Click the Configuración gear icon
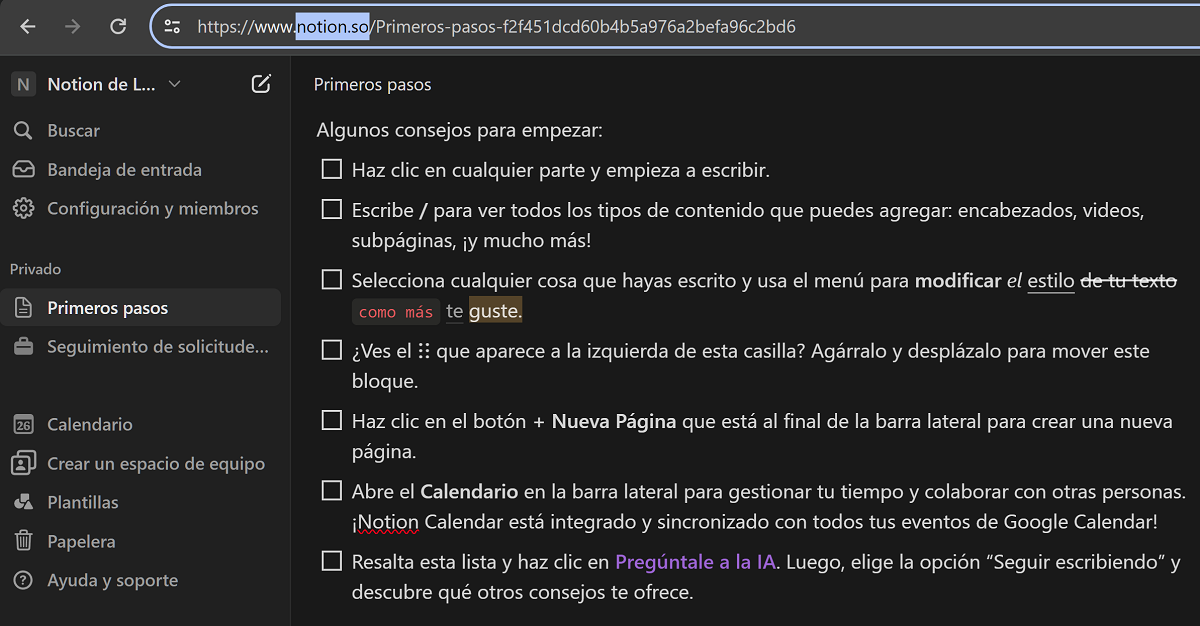This screenshot has width=1200, height=626. [x=23, y=208]
